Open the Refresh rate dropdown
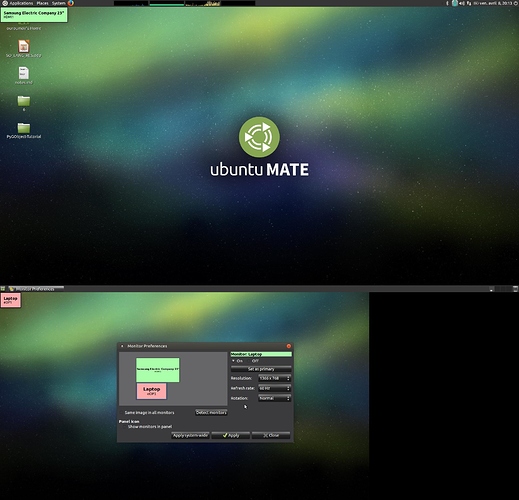The image size is (519, 500). coord(274,388)
